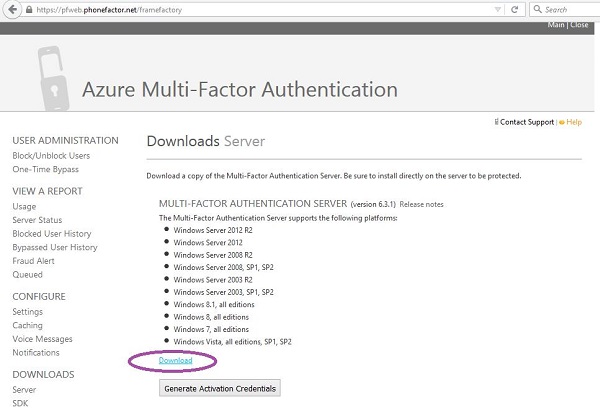Open the Help link
Screen dimensions: 600x410
[573, 122]
